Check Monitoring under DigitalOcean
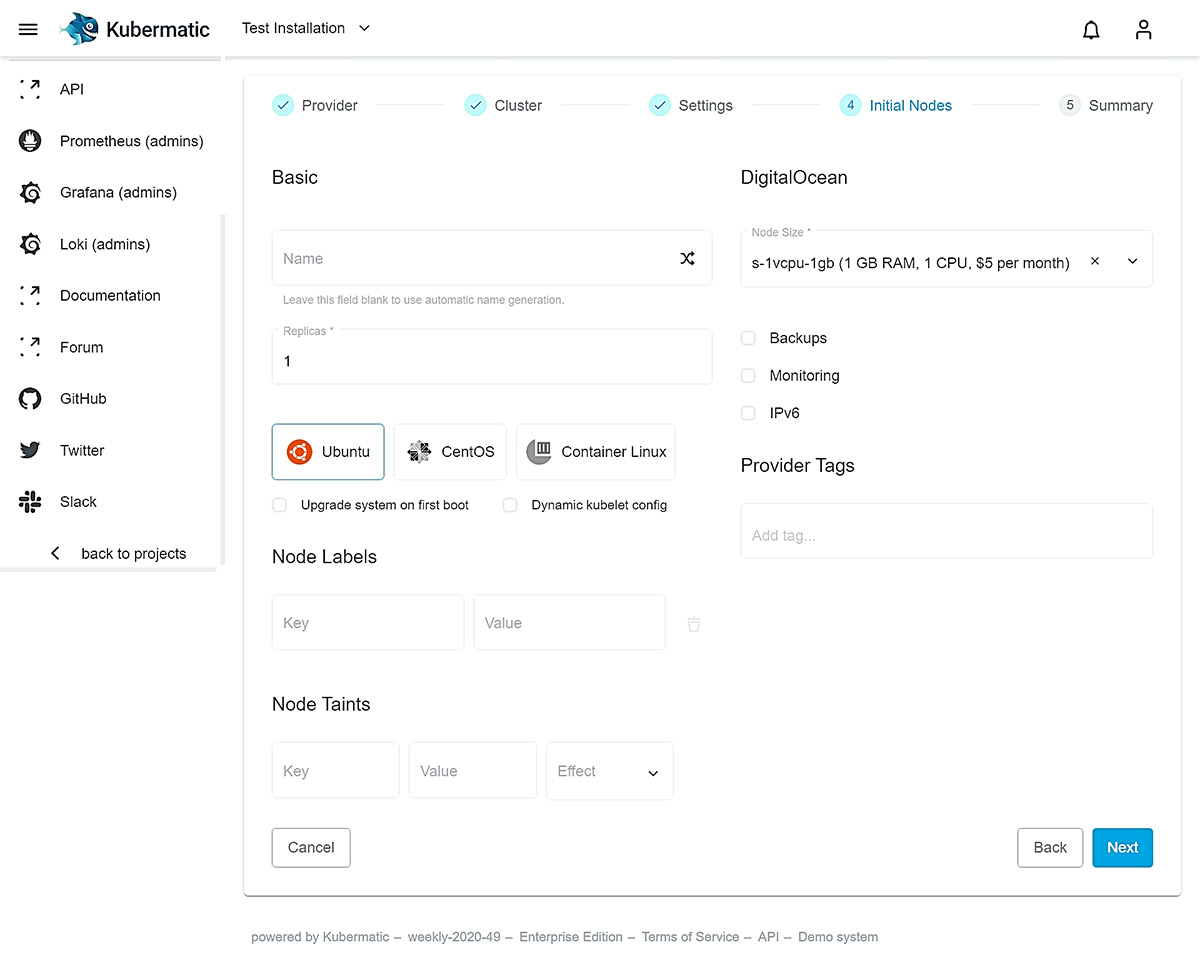 coord(748,376)
